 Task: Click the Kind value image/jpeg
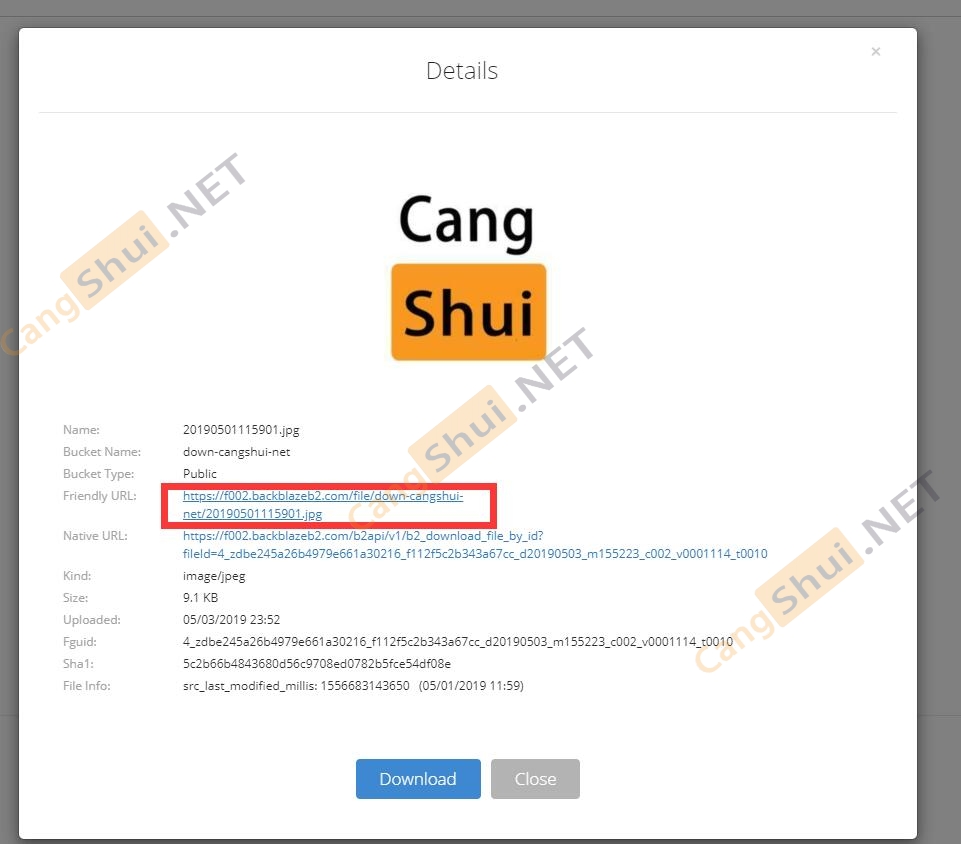pyautogui.click(x=214, y=576)
